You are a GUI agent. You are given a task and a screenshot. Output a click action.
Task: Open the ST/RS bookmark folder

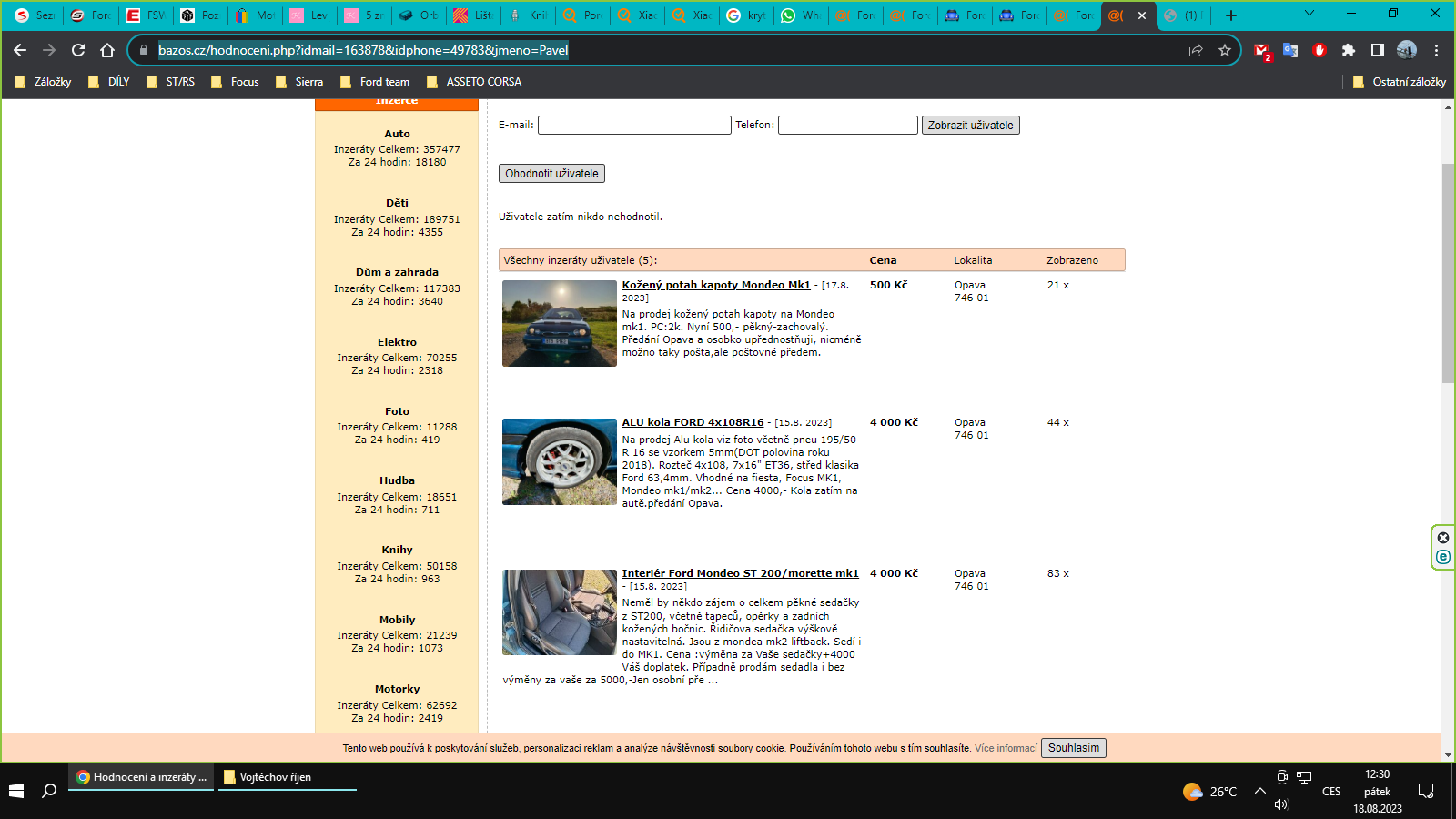[x=170, y=82]
